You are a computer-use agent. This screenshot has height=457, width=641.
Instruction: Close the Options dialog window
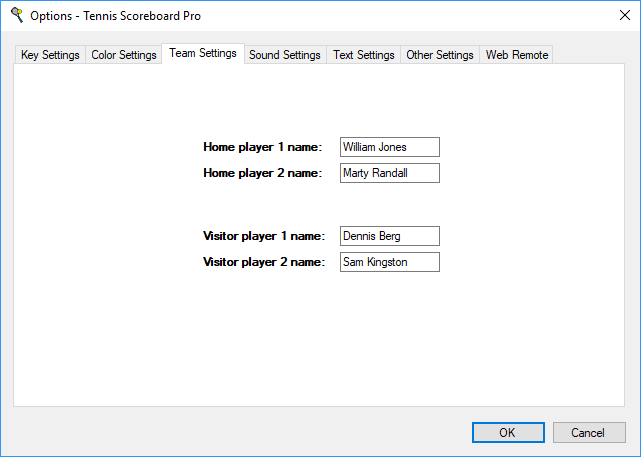[617, 16]
